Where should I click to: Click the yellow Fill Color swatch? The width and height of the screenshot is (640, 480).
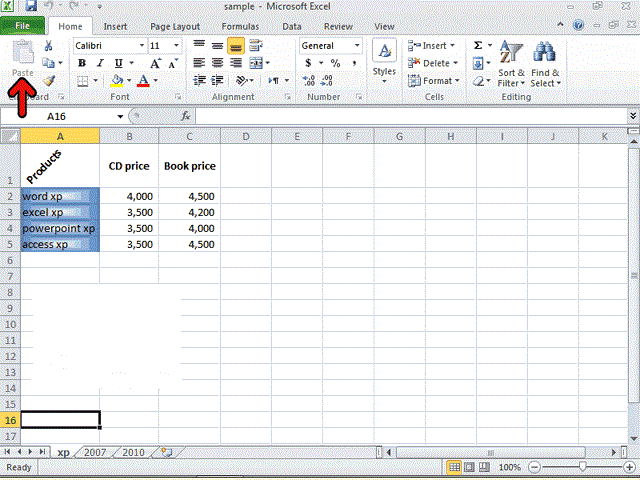tap(117, 80)
